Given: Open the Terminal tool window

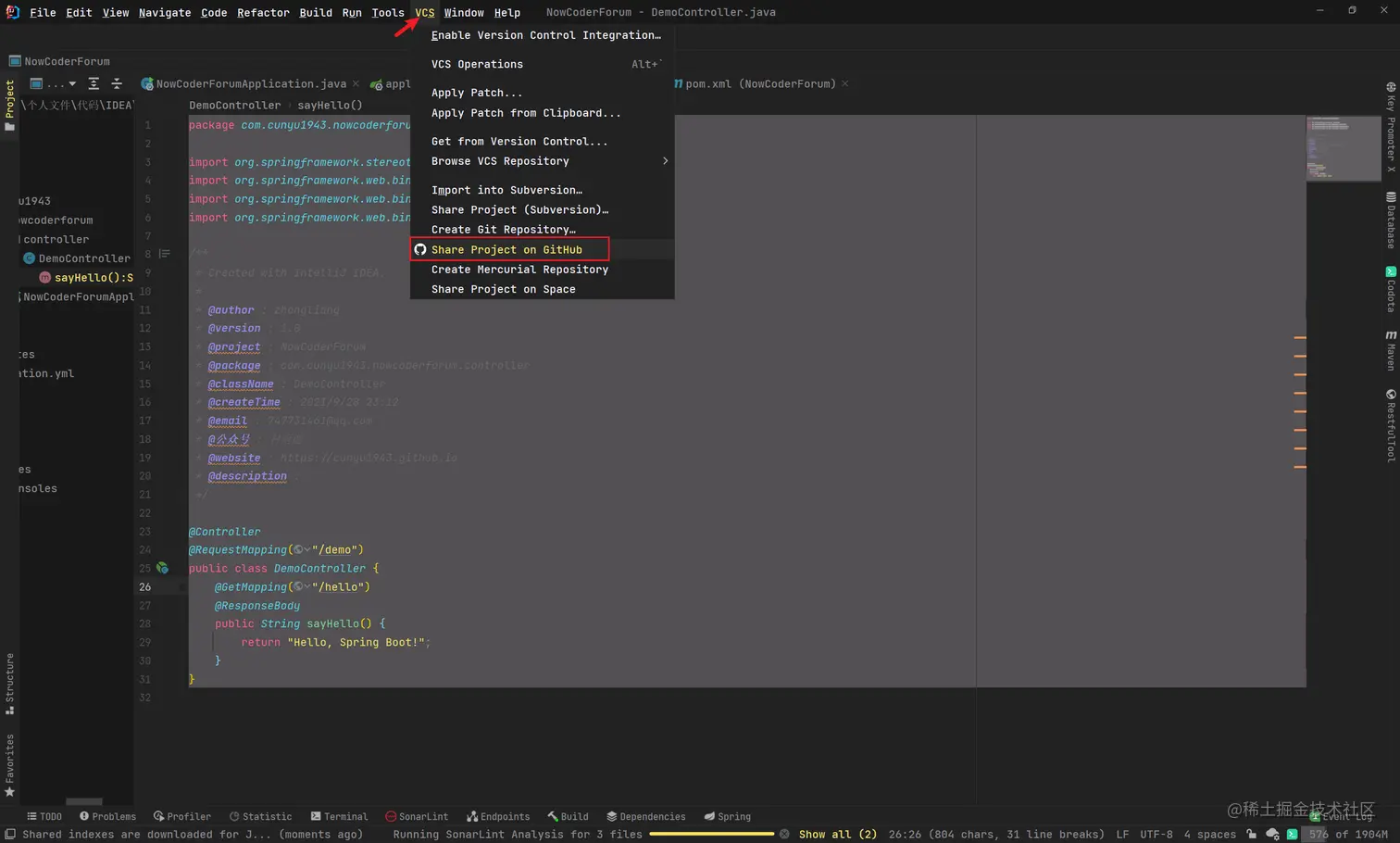Looking at the screenshot, I should pos(339,816).
